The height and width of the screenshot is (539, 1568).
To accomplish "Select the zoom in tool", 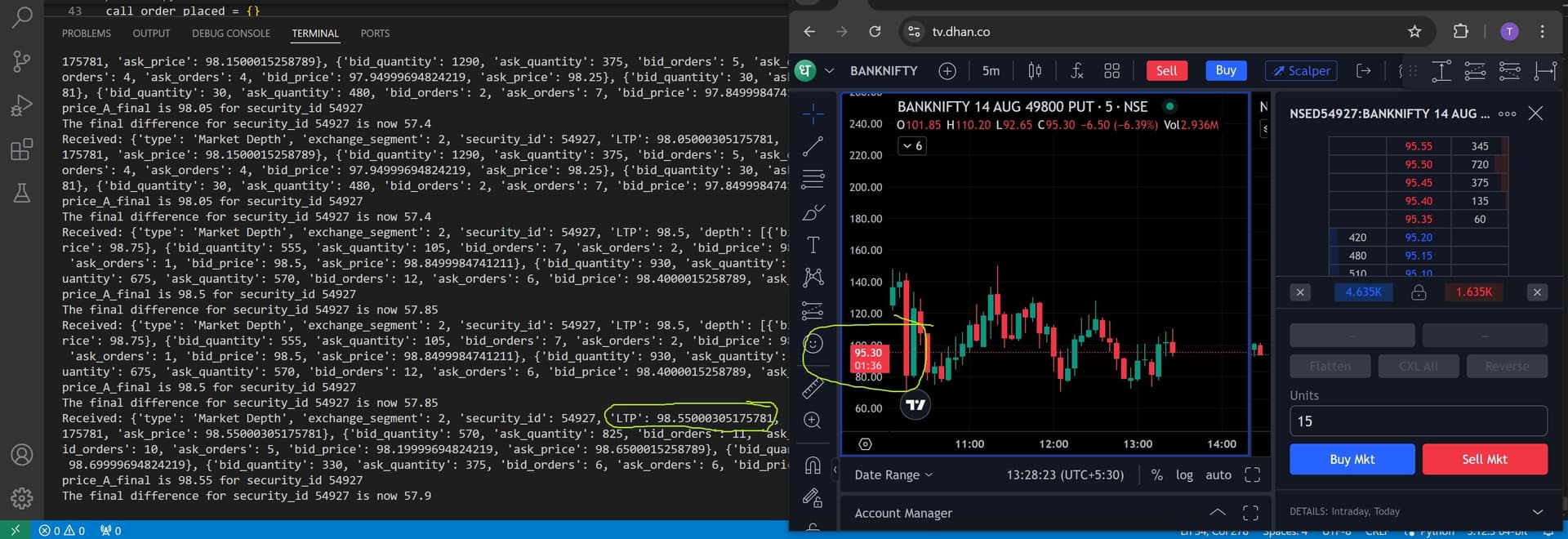I will 813,420.
